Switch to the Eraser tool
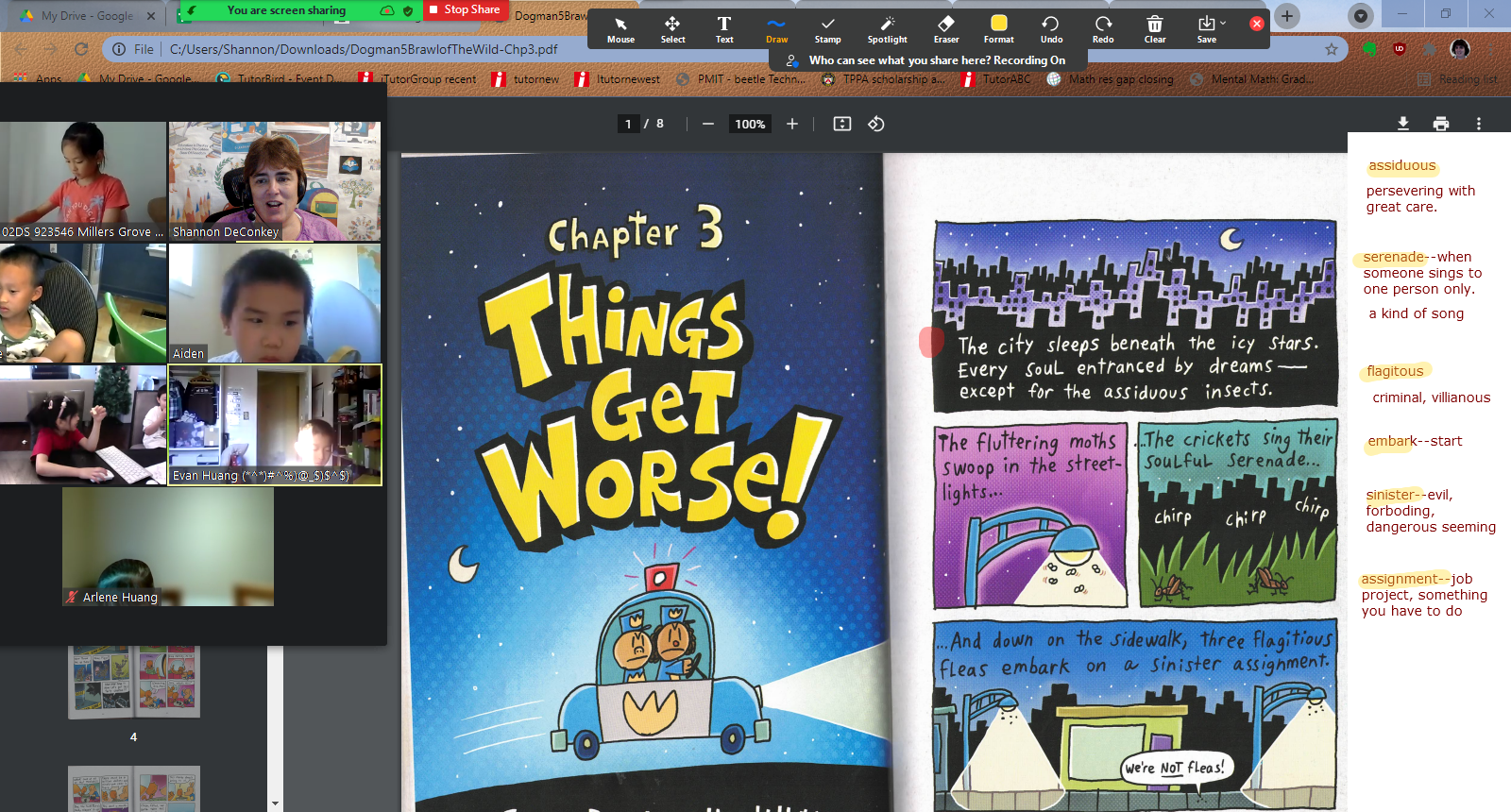This screenshot has width=1511, height=812. click(946, 29)
